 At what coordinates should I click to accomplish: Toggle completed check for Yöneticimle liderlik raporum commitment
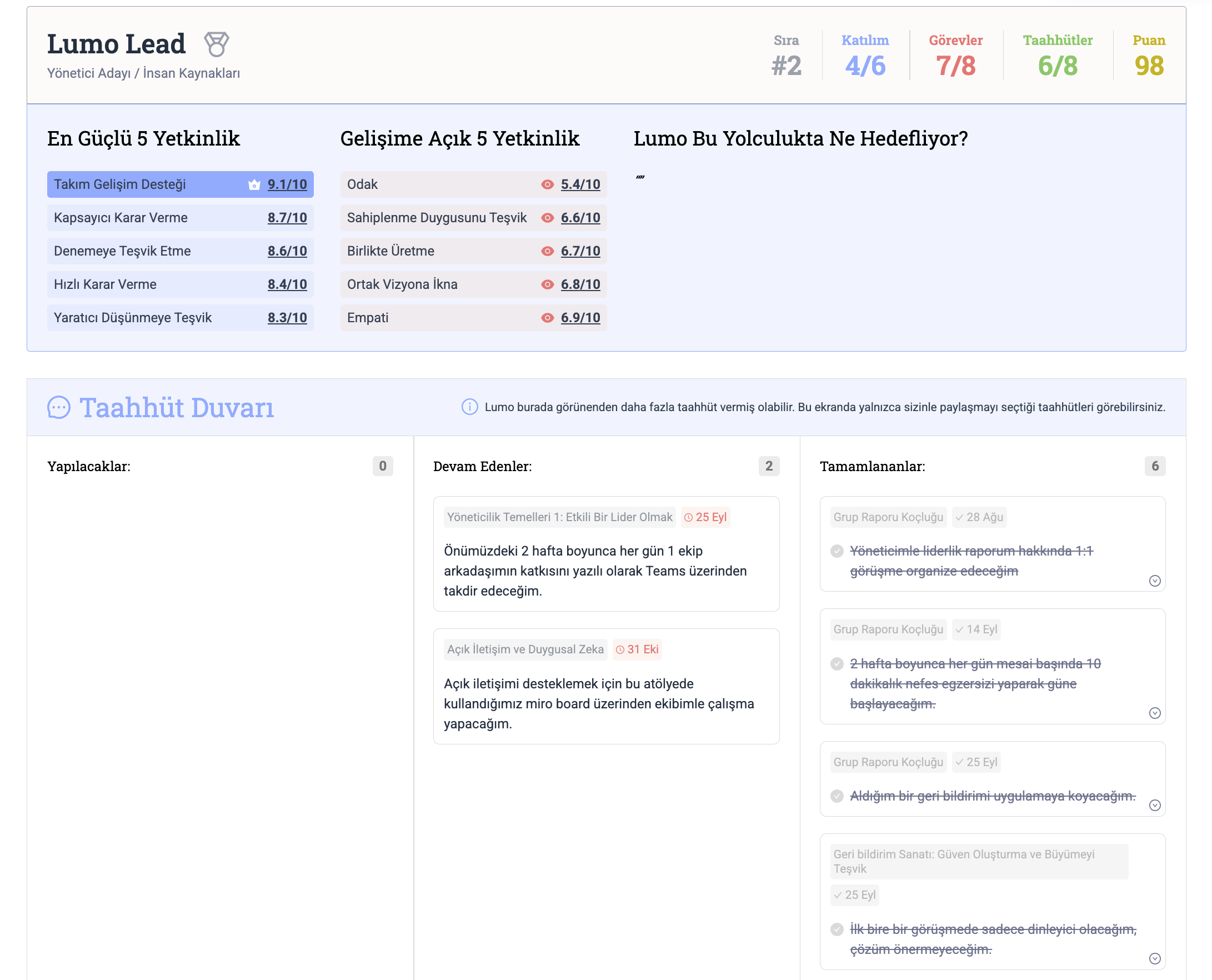[x=837, y=551]
